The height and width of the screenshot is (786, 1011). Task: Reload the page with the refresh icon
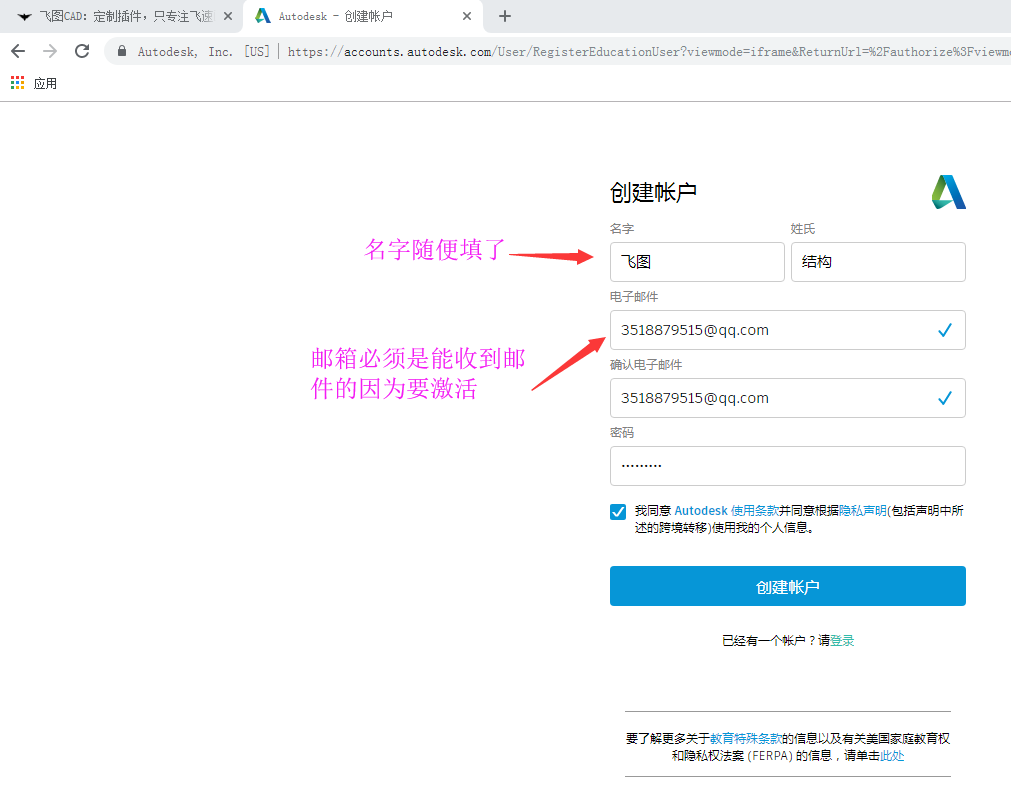click(82, 51)
